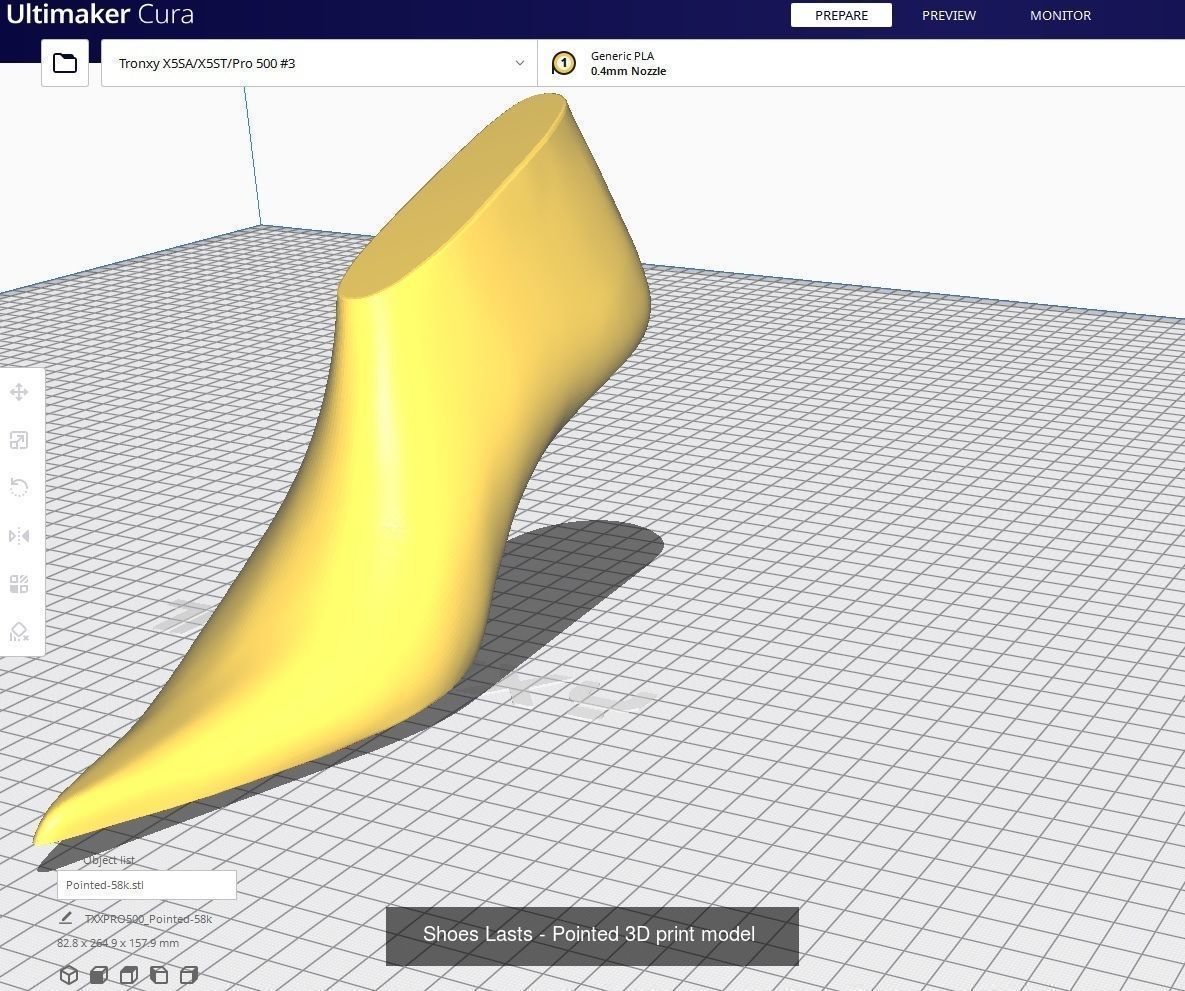Click the rename pencil next to TXXPRO500_Pointed-58k

(x=65, y=917)
